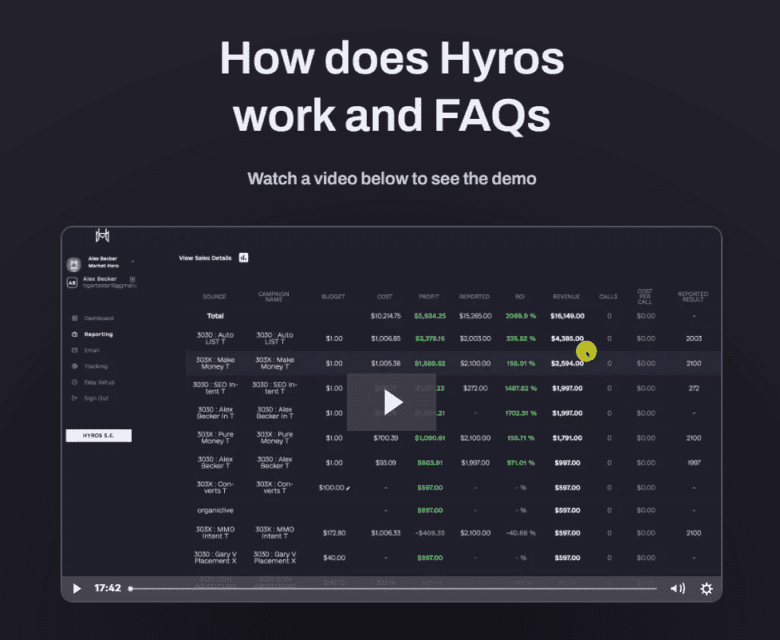Click the source cell 303X : Make Money T

coord(215,364)
